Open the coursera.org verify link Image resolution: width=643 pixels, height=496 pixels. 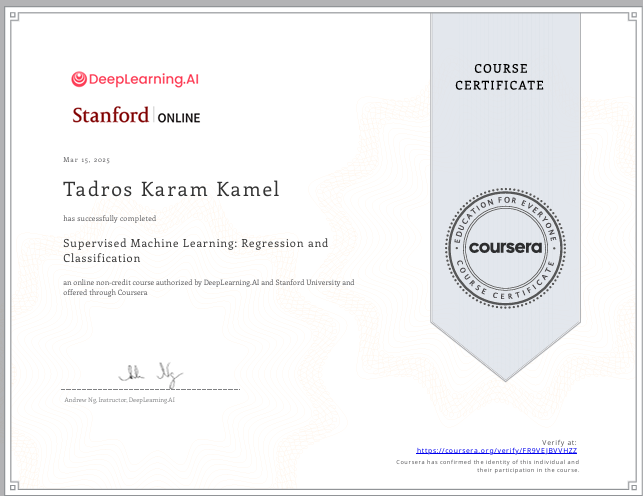497,450
